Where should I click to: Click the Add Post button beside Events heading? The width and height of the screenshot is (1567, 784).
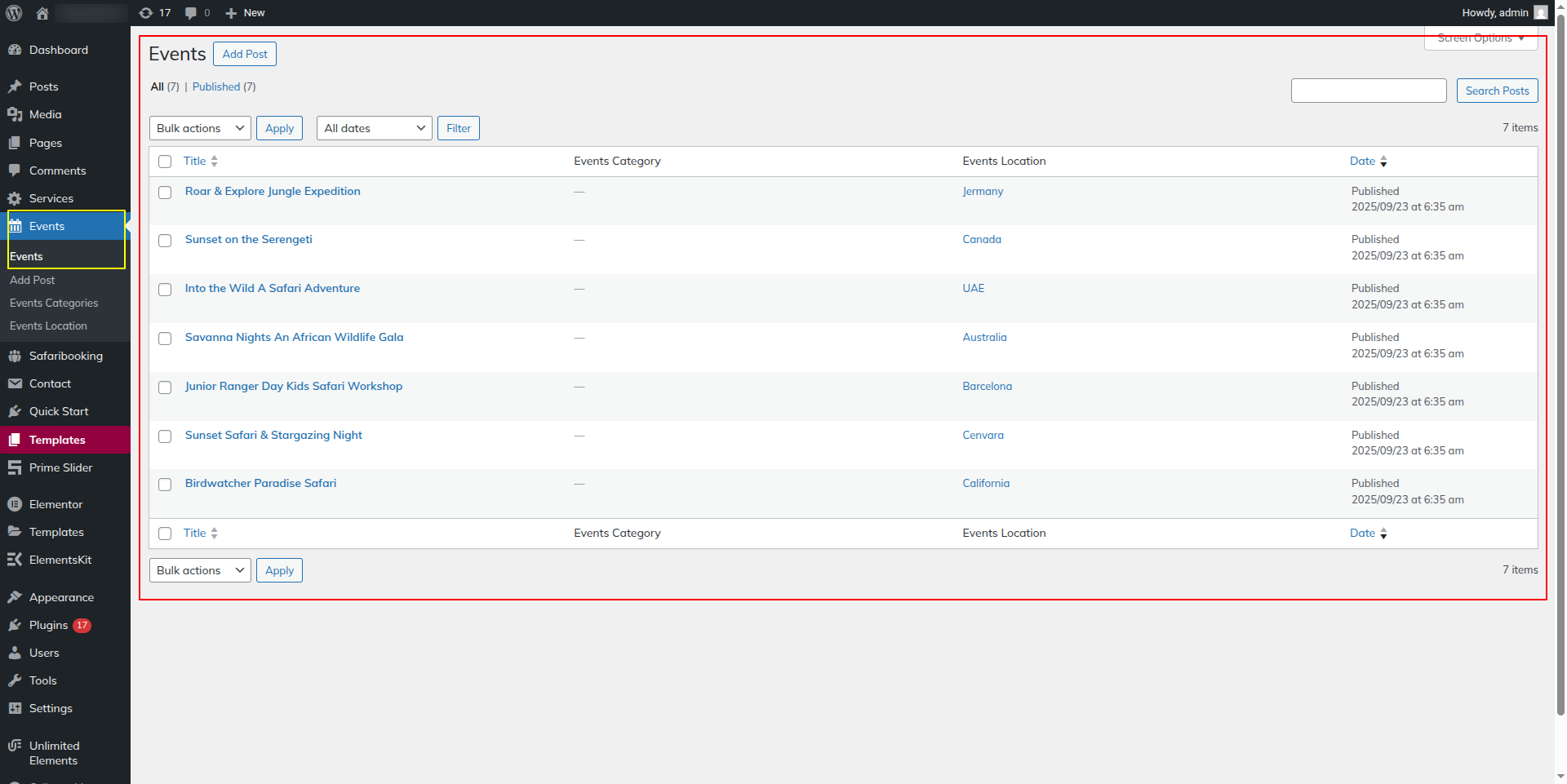coord(245,54)
